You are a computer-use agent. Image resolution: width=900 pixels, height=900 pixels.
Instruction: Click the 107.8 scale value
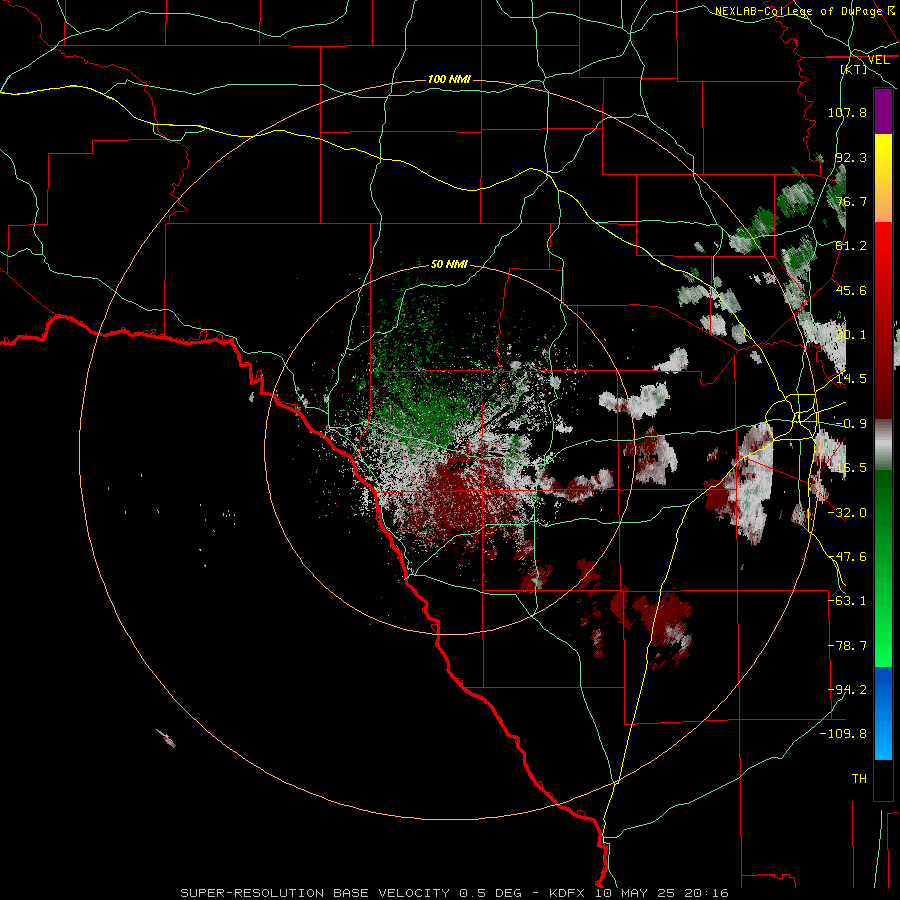tap(847, 112)
